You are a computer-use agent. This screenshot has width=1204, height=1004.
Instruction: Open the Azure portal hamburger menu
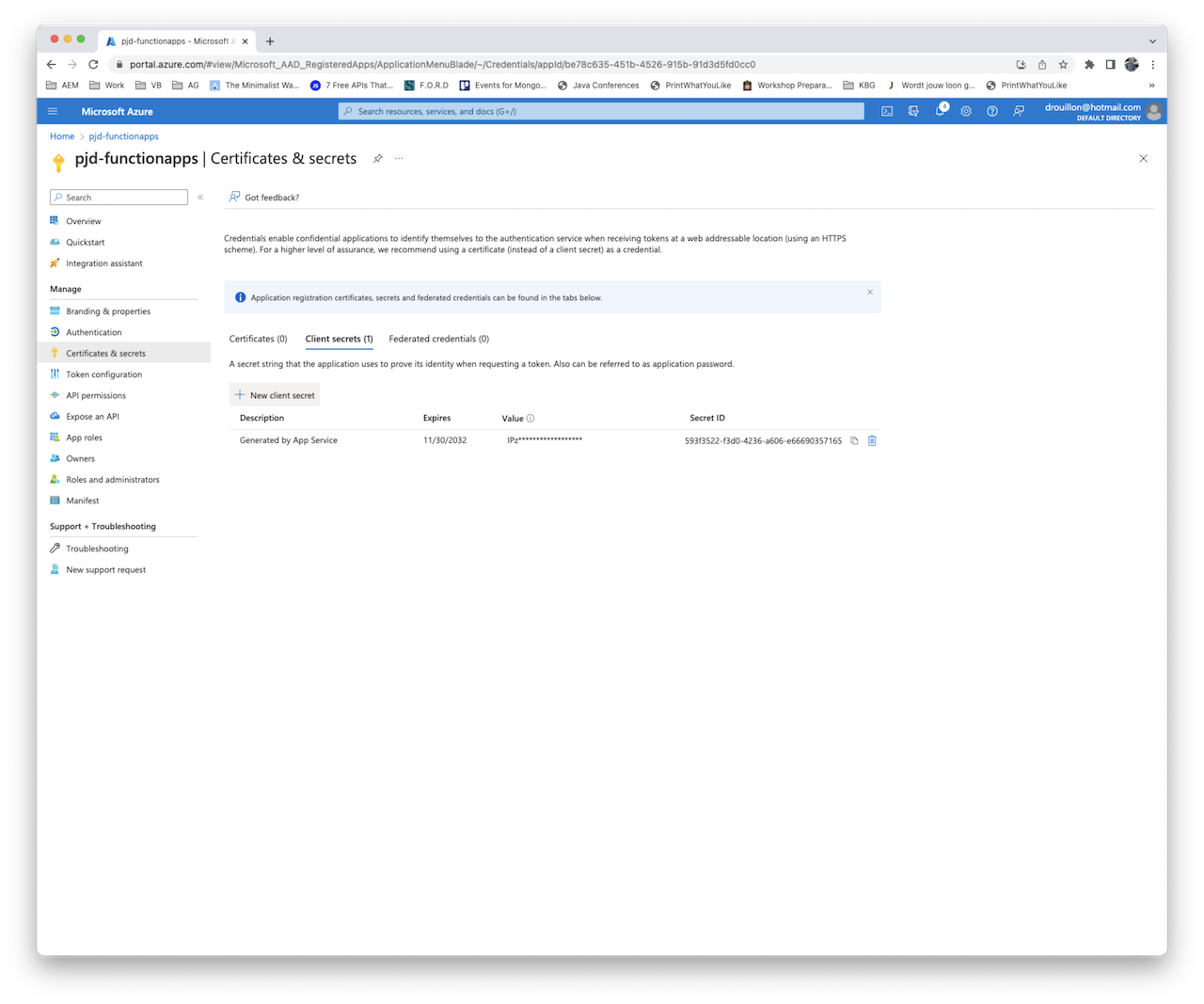point(53,111)
